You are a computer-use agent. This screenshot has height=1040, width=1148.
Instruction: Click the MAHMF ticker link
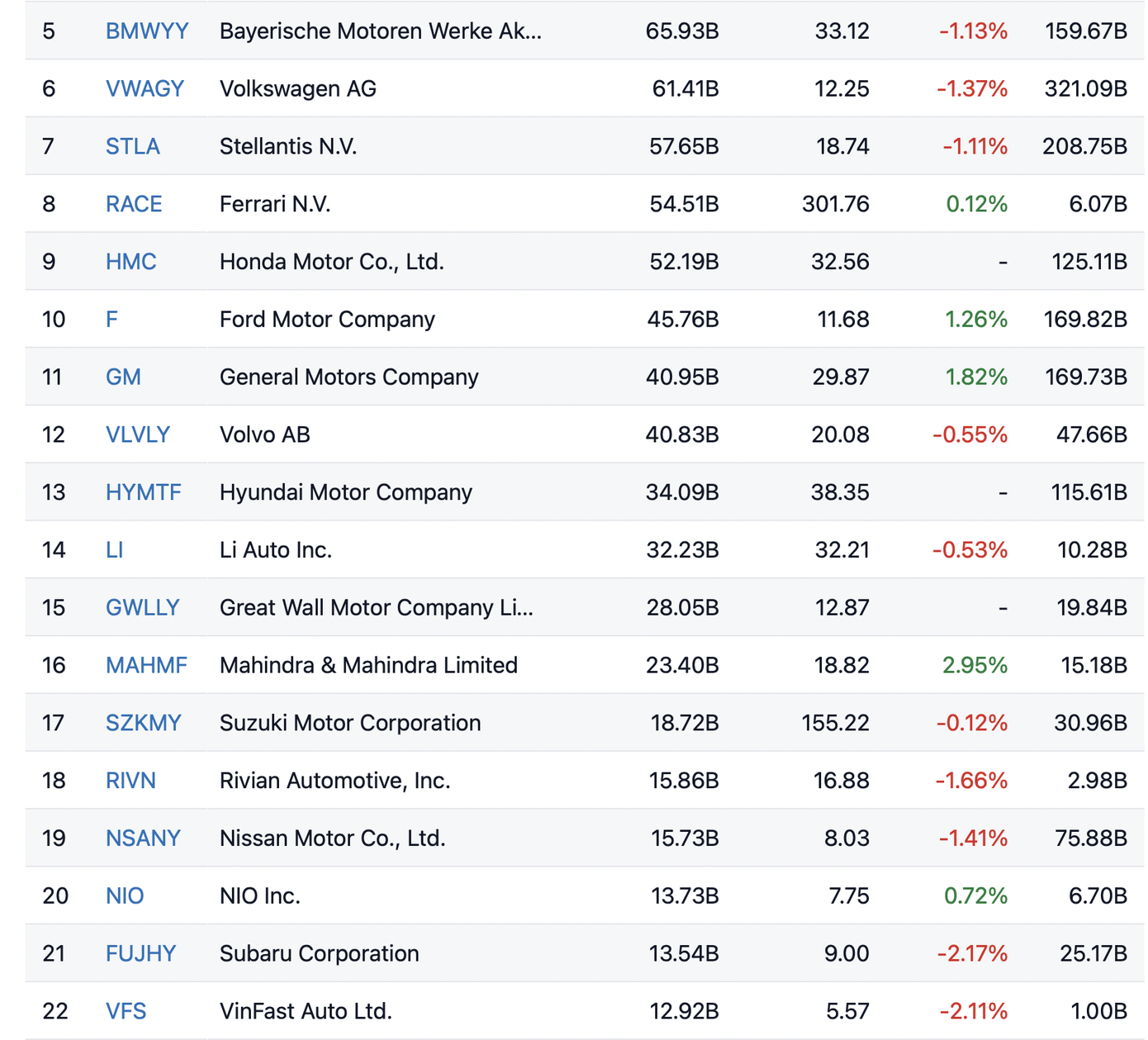(x=146, y=665)
